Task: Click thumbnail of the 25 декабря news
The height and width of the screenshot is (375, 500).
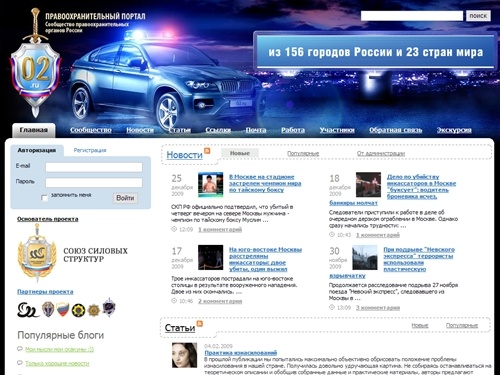Action: pyautogui.click(x=210, y=185)
